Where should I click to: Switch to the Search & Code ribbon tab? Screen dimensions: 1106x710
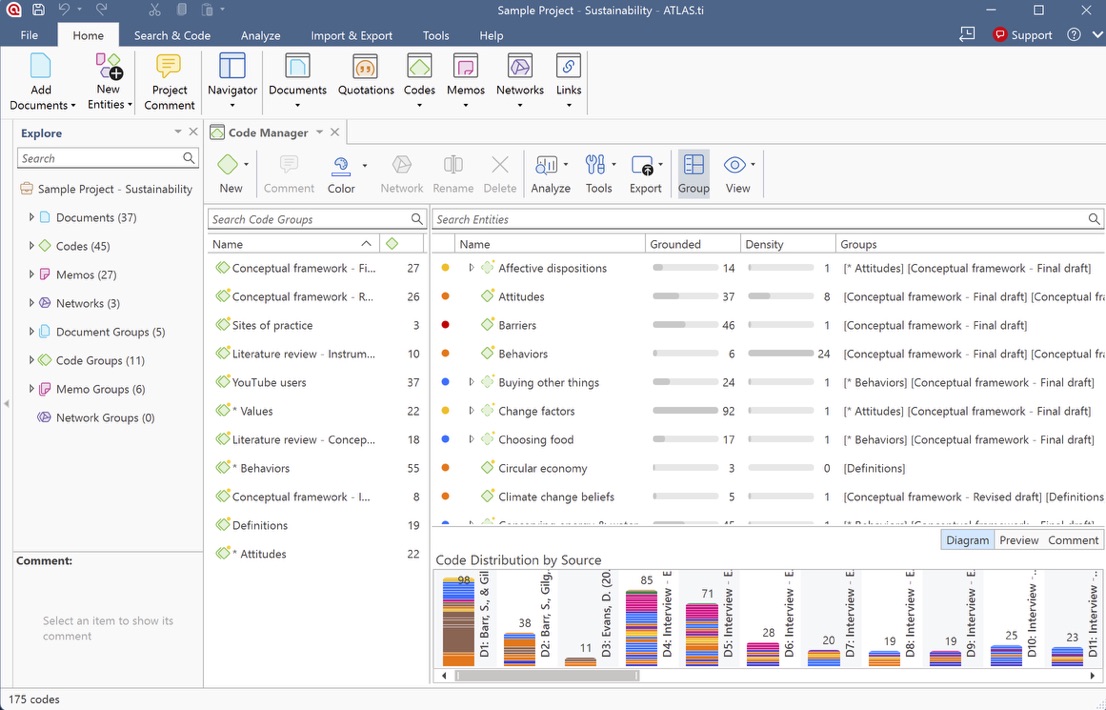click(x=172, y=35)
